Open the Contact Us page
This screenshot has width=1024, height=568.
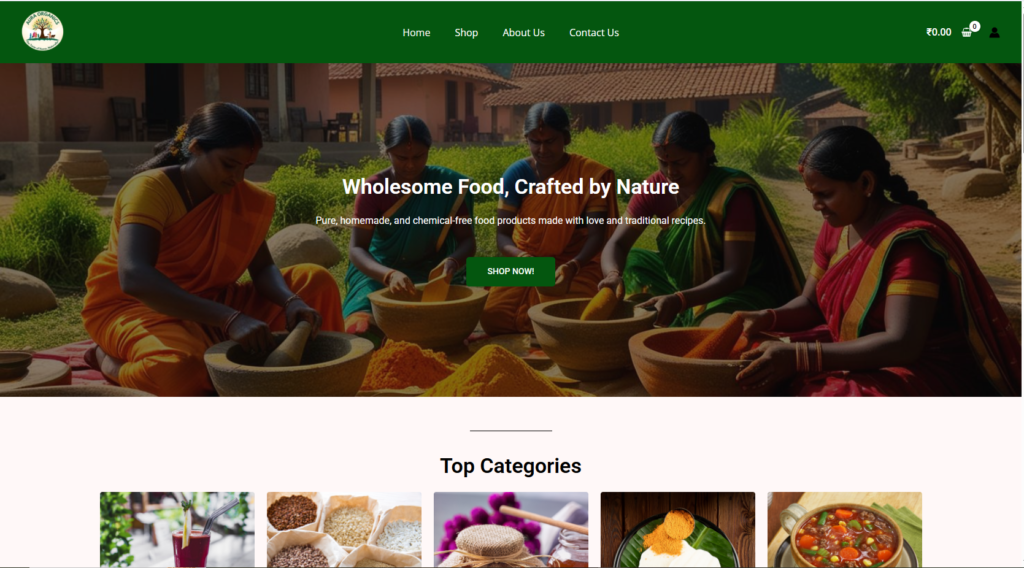coord(594,33)
